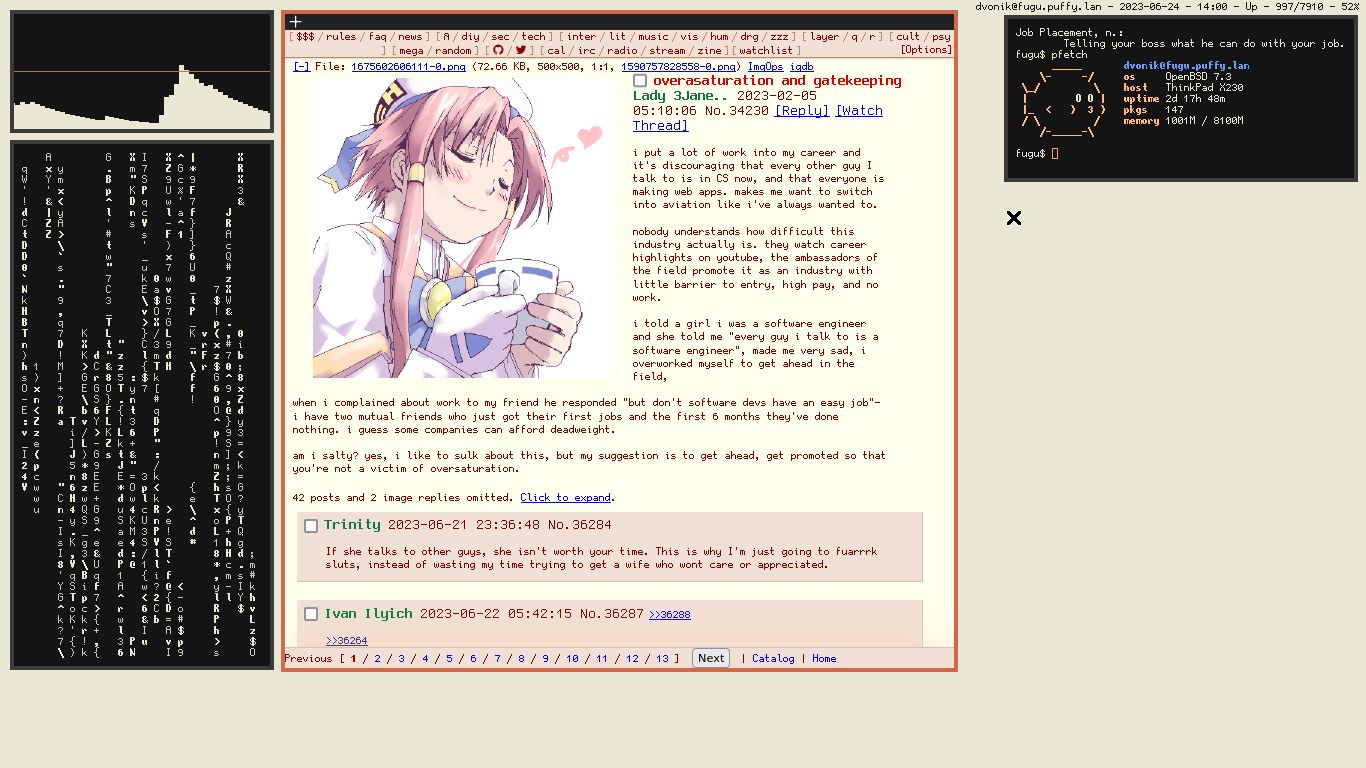This screenshot has height=768, width=1366.
Task: Expand omitted posts via 'Click to expand'
Action: click(565, 497)
